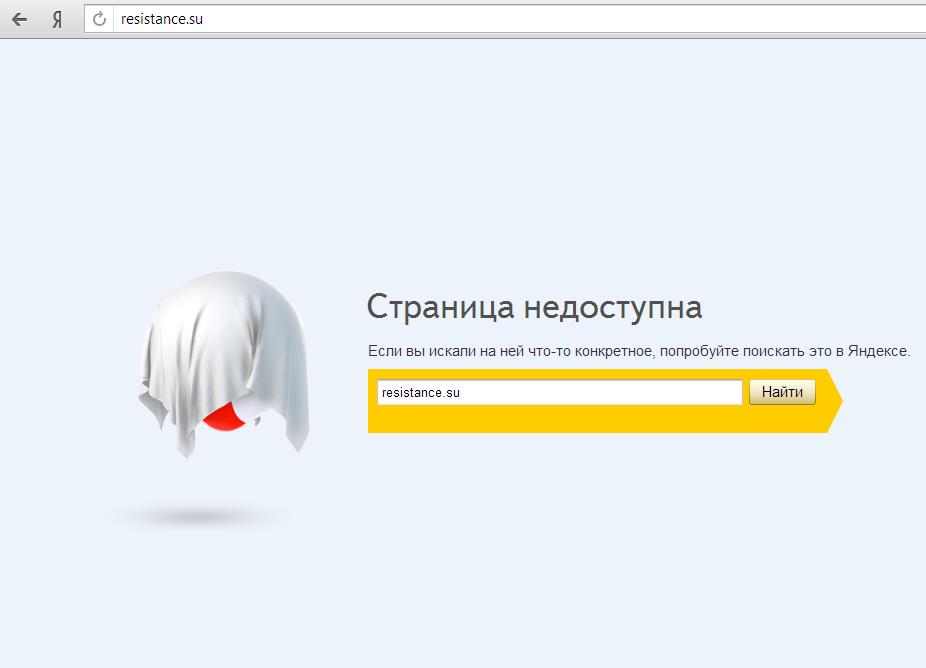
Task: Select the "Страница недоступна" heading text
Action: click(534, 307)
